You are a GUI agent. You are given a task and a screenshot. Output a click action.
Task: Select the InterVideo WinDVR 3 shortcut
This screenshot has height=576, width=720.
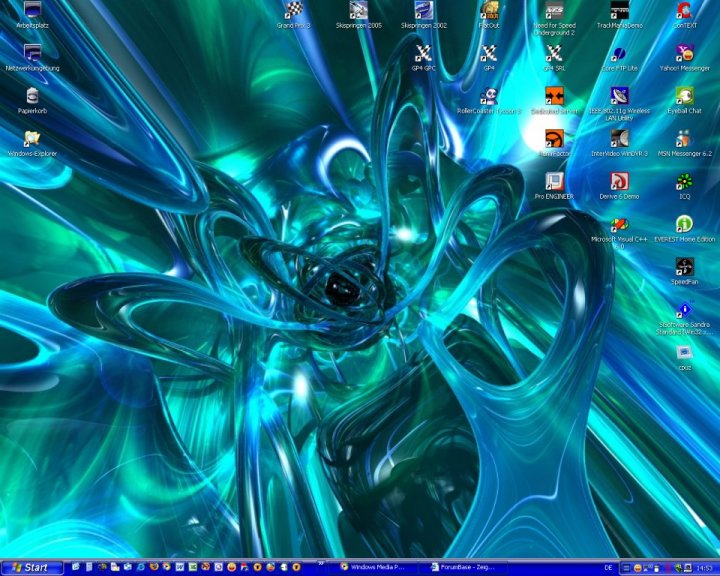[619, 143]
